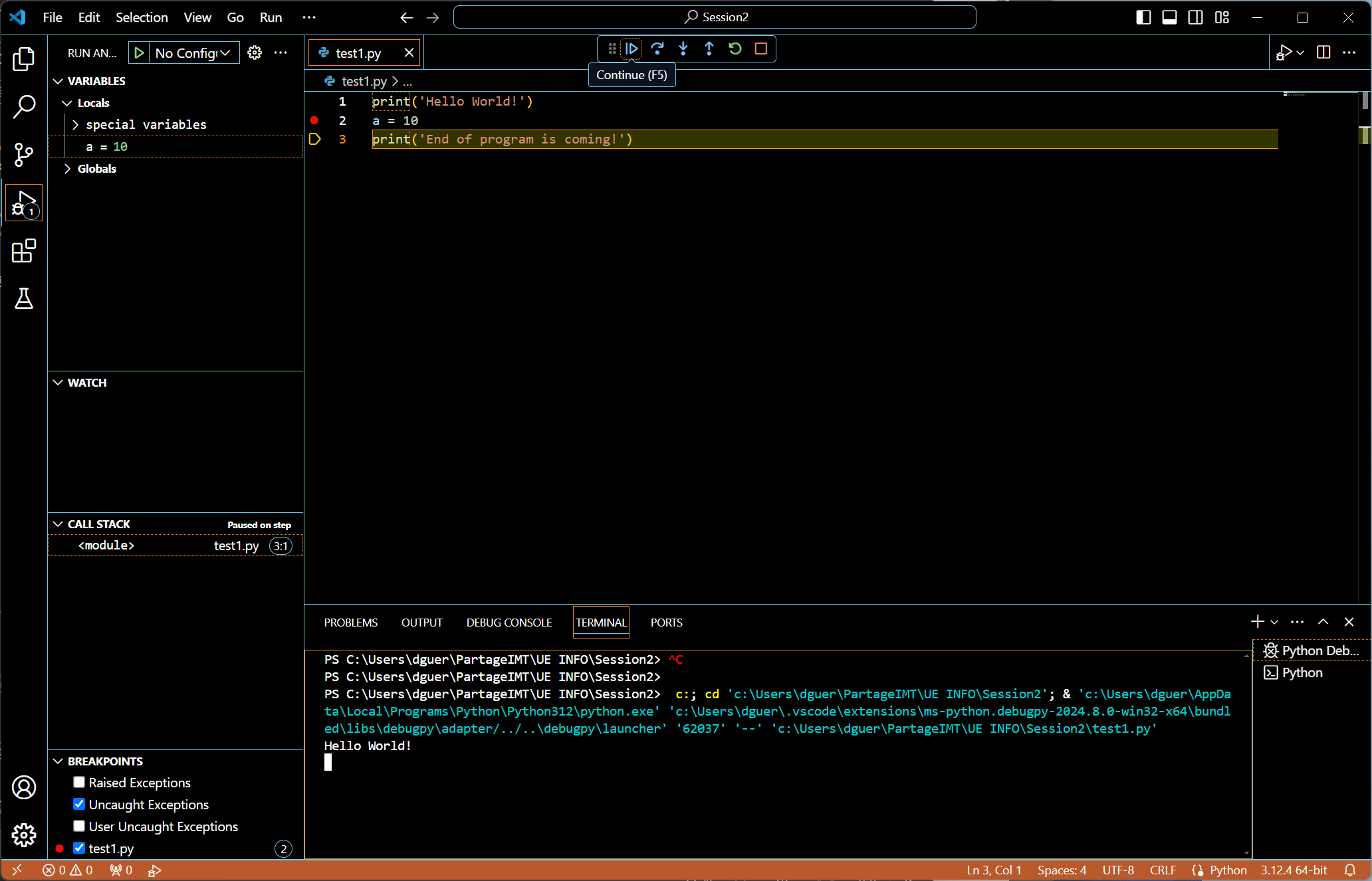Screen dimensions: 1372x881
Task: Toggle test1.py breakpoint checkbox
Action: click(79, 848)
